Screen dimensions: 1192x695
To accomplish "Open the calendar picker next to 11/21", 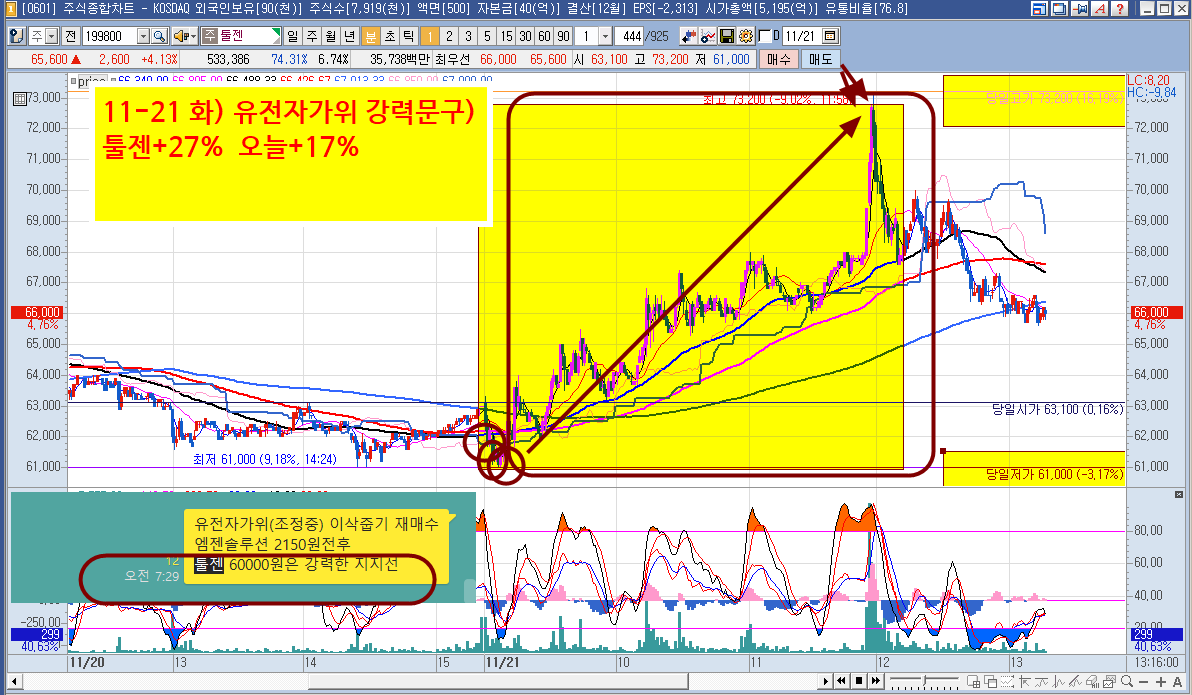I will 830,36.
